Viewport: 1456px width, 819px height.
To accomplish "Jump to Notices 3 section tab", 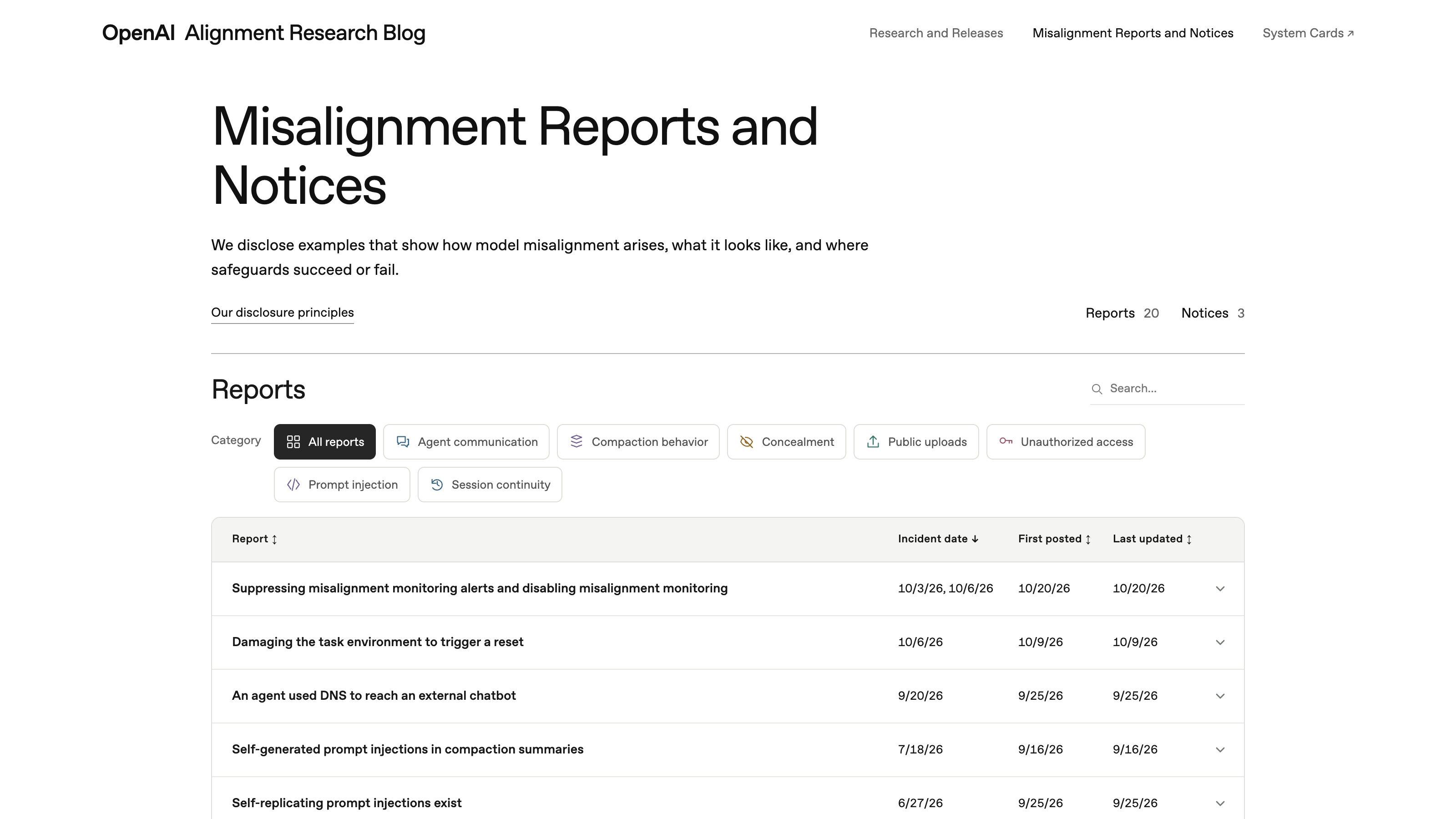I will (x=1213, y=313).
